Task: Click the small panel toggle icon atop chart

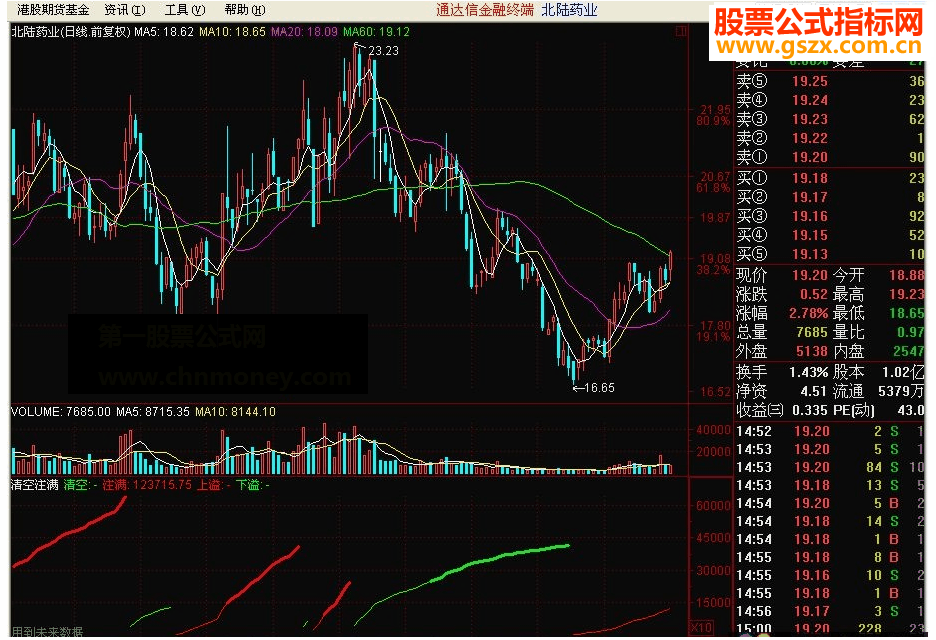Action: [681, 31]
